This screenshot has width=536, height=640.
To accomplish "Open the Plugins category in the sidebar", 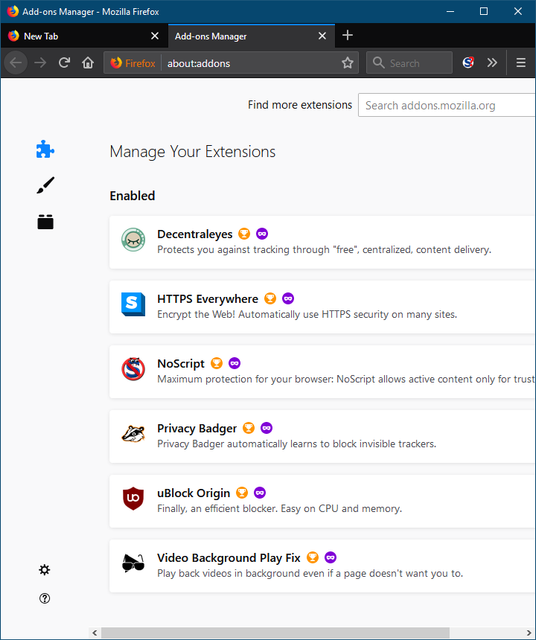I will 45,222.
